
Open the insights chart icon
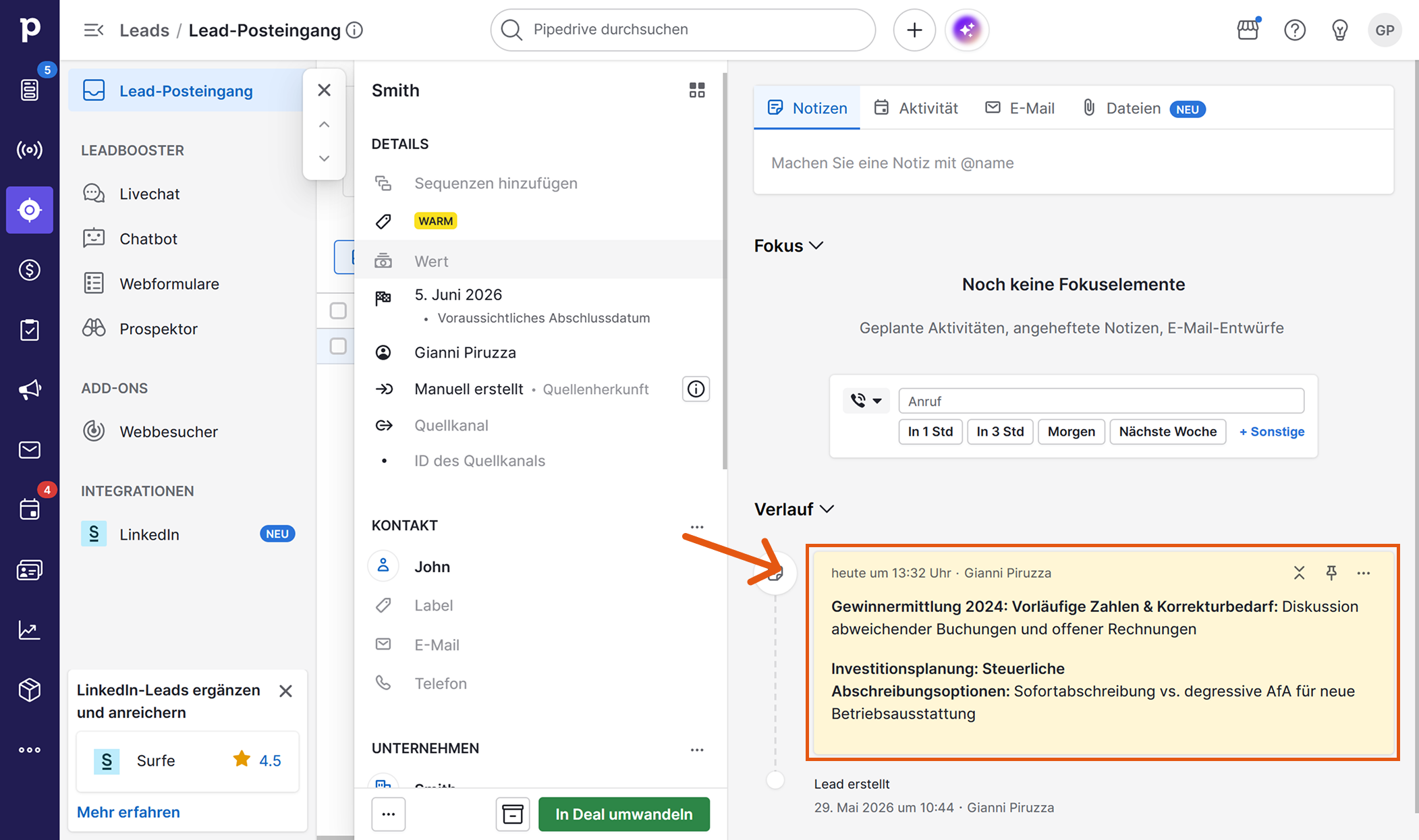[30, 629]
